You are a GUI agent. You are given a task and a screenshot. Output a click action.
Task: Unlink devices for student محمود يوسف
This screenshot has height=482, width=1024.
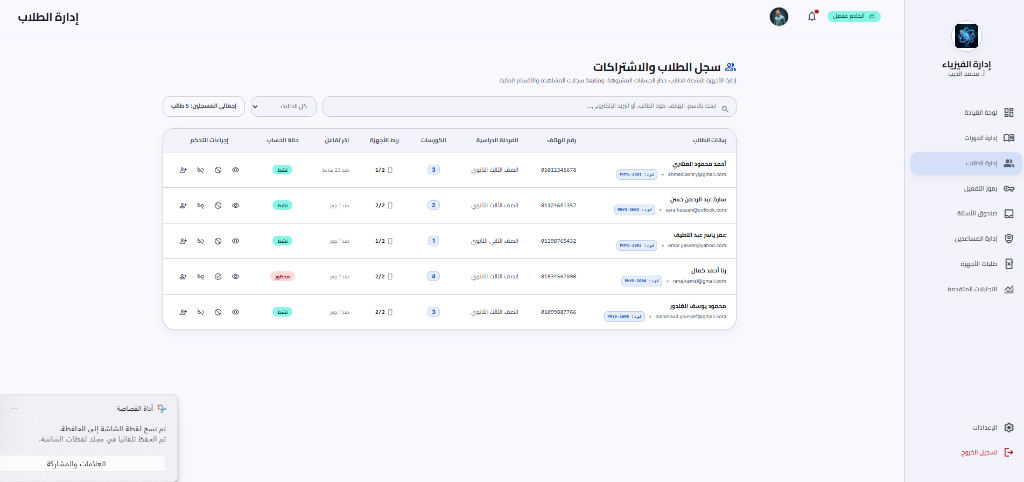coord(200,312)
